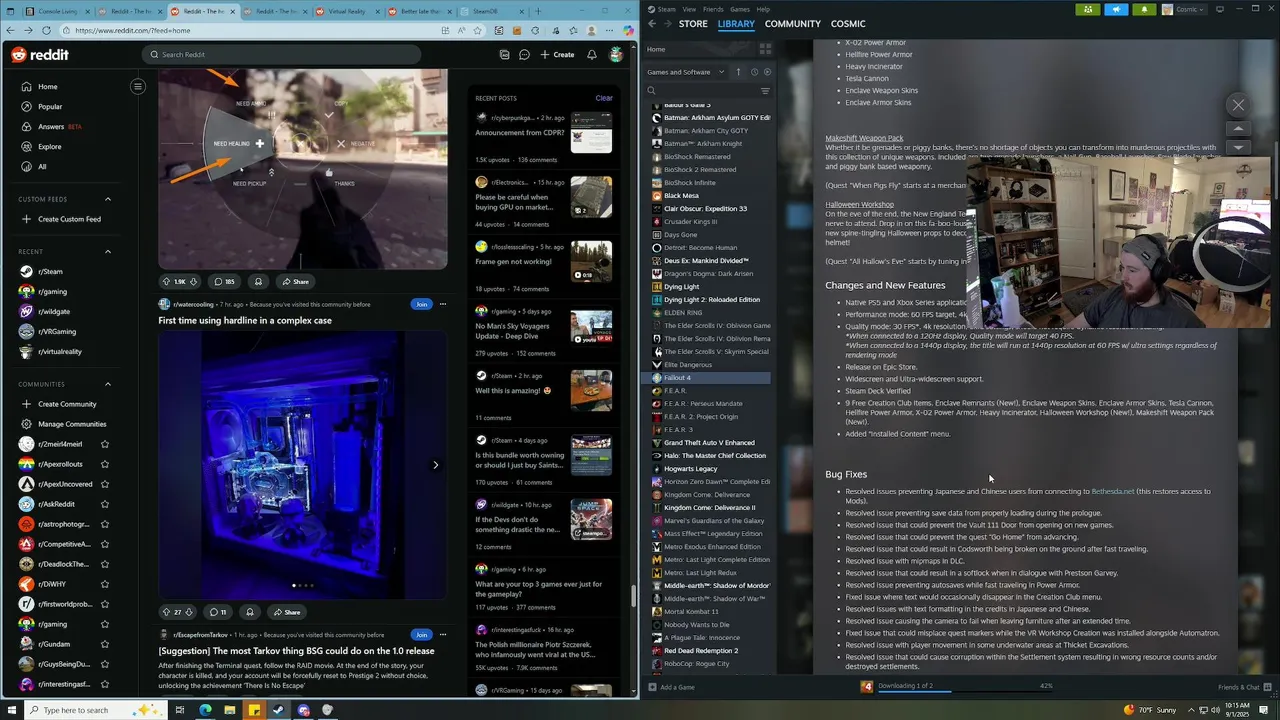Collapse Custom Feeds section in Reddit
The height and width of the screenshot is (720, 1280).
[x=108, y=199]
